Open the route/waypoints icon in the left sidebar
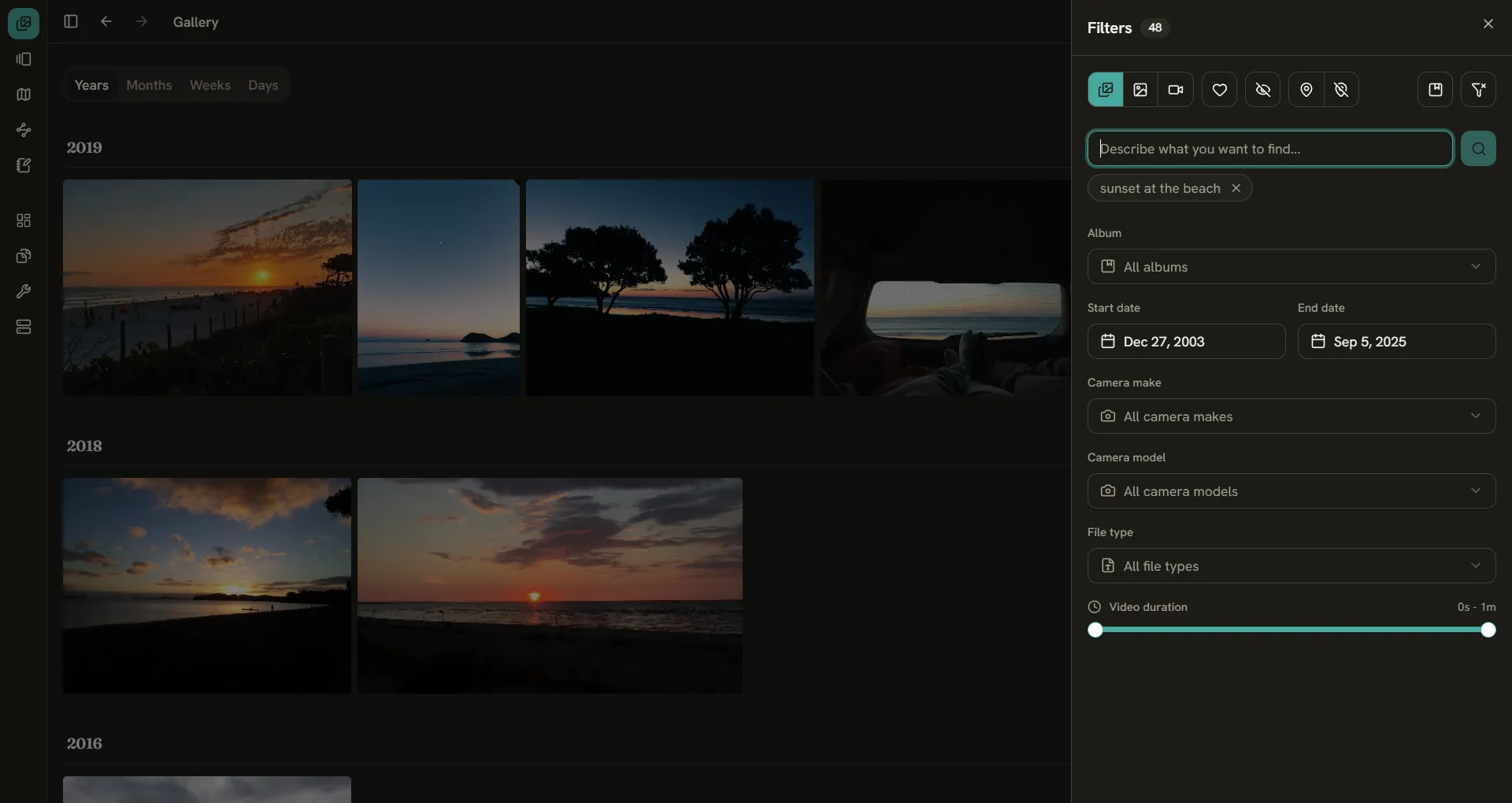The width and height of the screenshot is (1512, 803). coord(24,130)
